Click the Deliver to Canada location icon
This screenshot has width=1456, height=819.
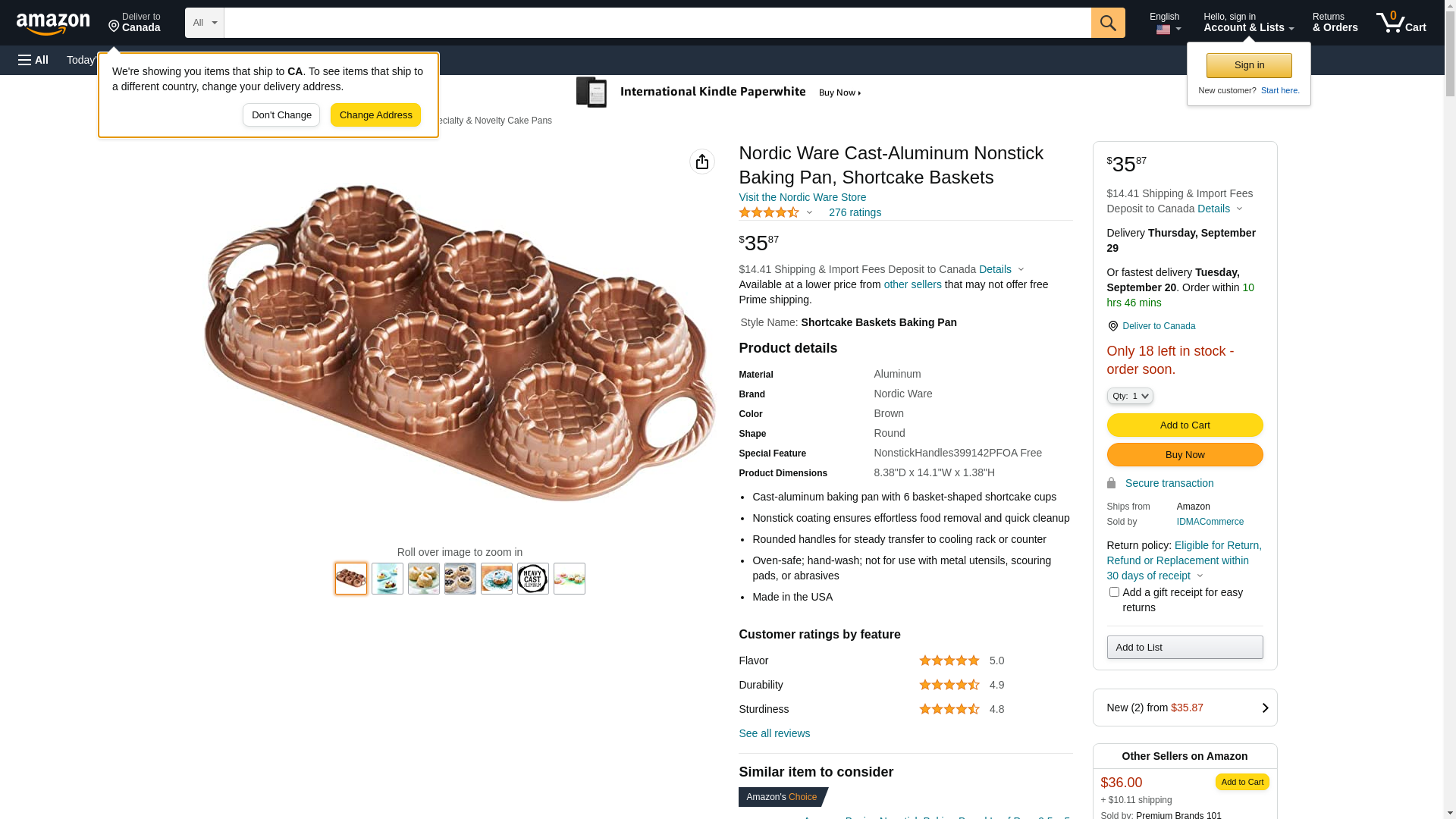click(1112, 326)
